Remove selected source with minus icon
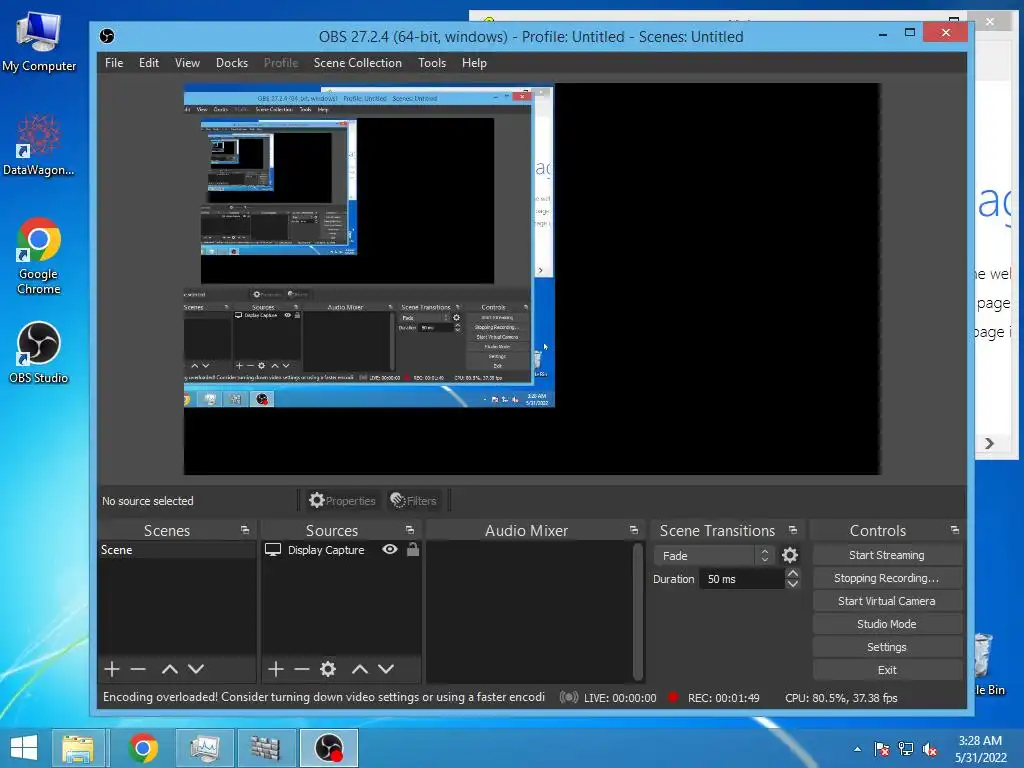1024x768 pixels. tap(302, 669)
